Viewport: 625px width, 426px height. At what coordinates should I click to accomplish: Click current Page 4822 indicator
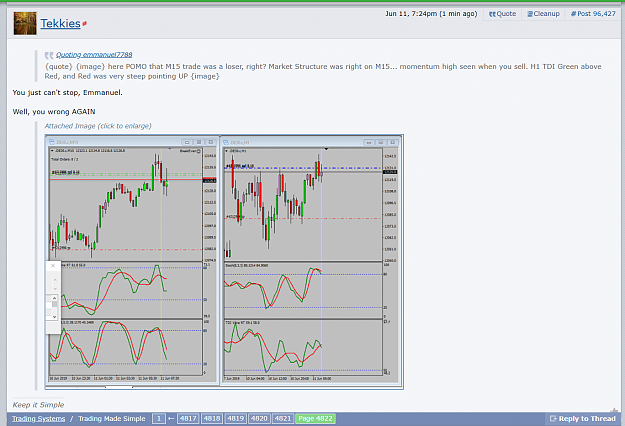[x=315, y=418]
